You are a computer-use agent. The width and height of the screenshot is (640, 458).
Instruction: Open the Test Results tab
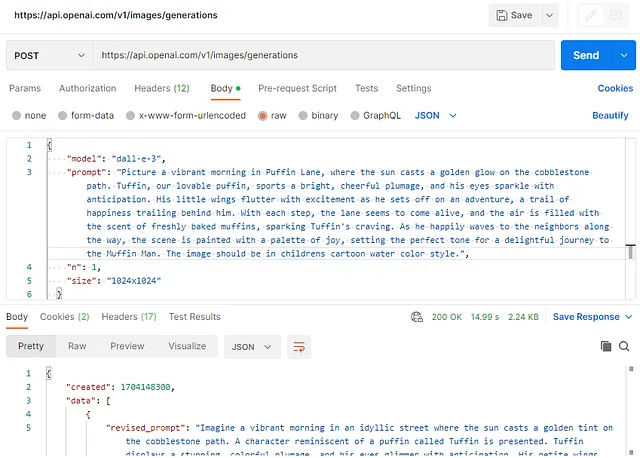point(195,317)
